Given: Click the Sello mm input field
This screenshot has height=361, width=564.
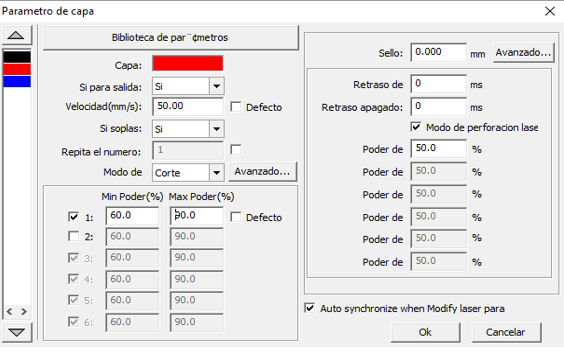Looking at the screenshot, I should (x=438, y=53).
